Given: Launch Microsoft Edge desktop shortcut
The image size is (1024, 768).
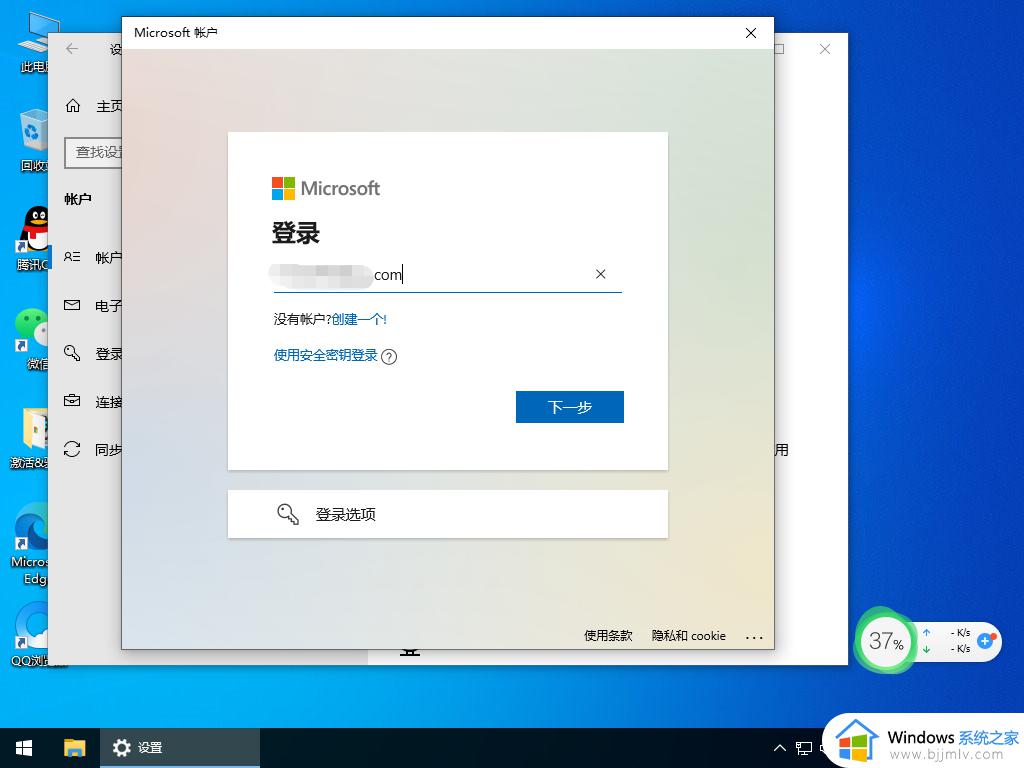Looking at the screenshot, I should pos(30,544).
